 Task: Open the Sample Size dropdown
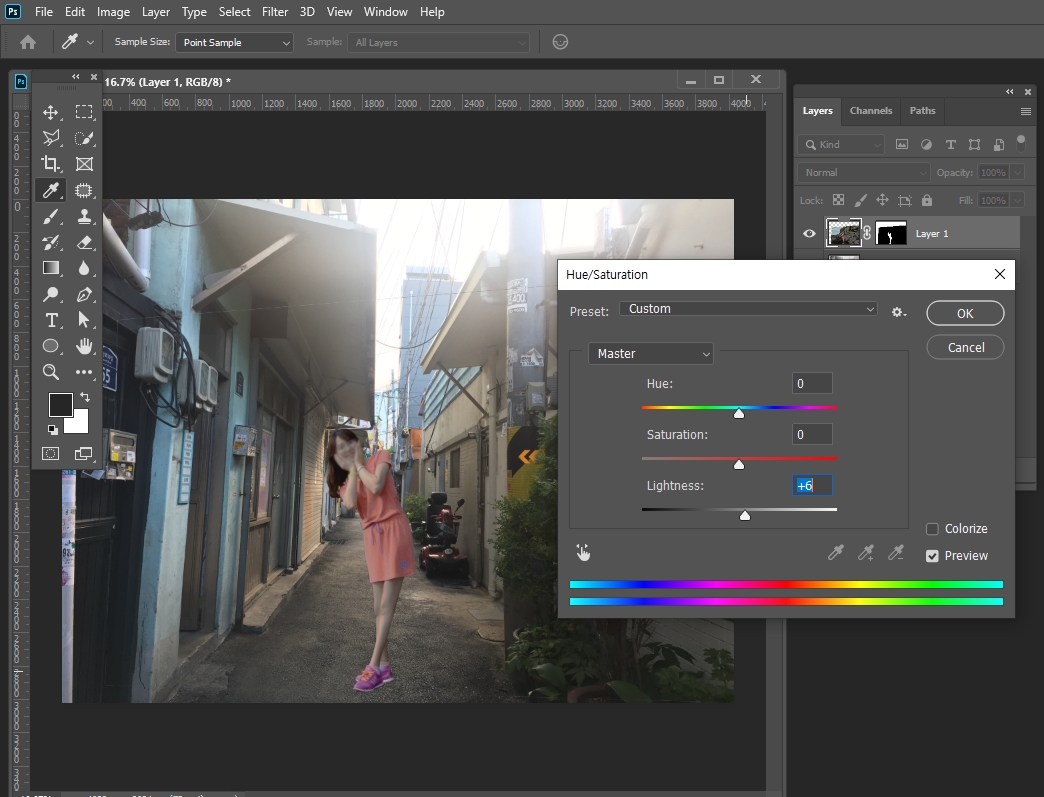point(235,43)
